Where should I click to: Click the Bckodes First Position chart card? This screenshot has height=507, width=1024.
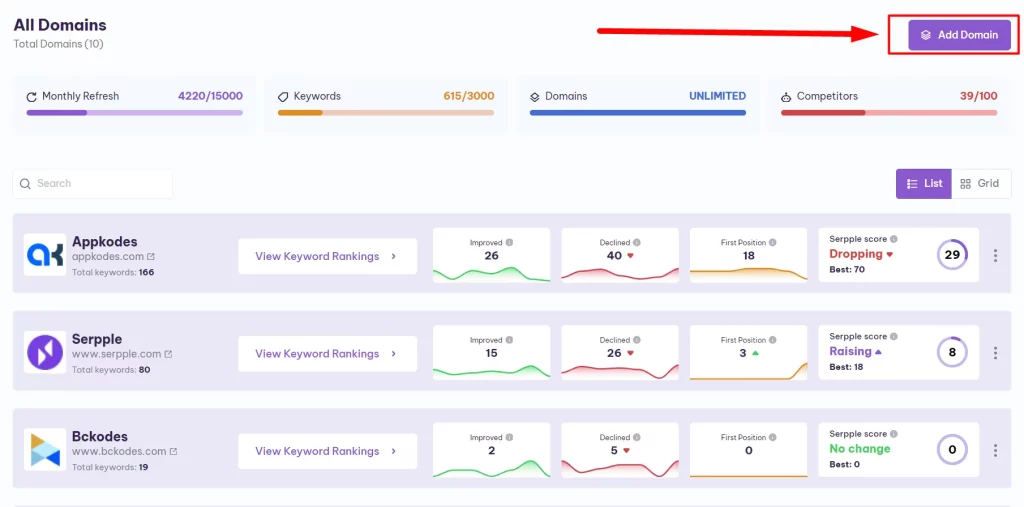tap(748, 450)
